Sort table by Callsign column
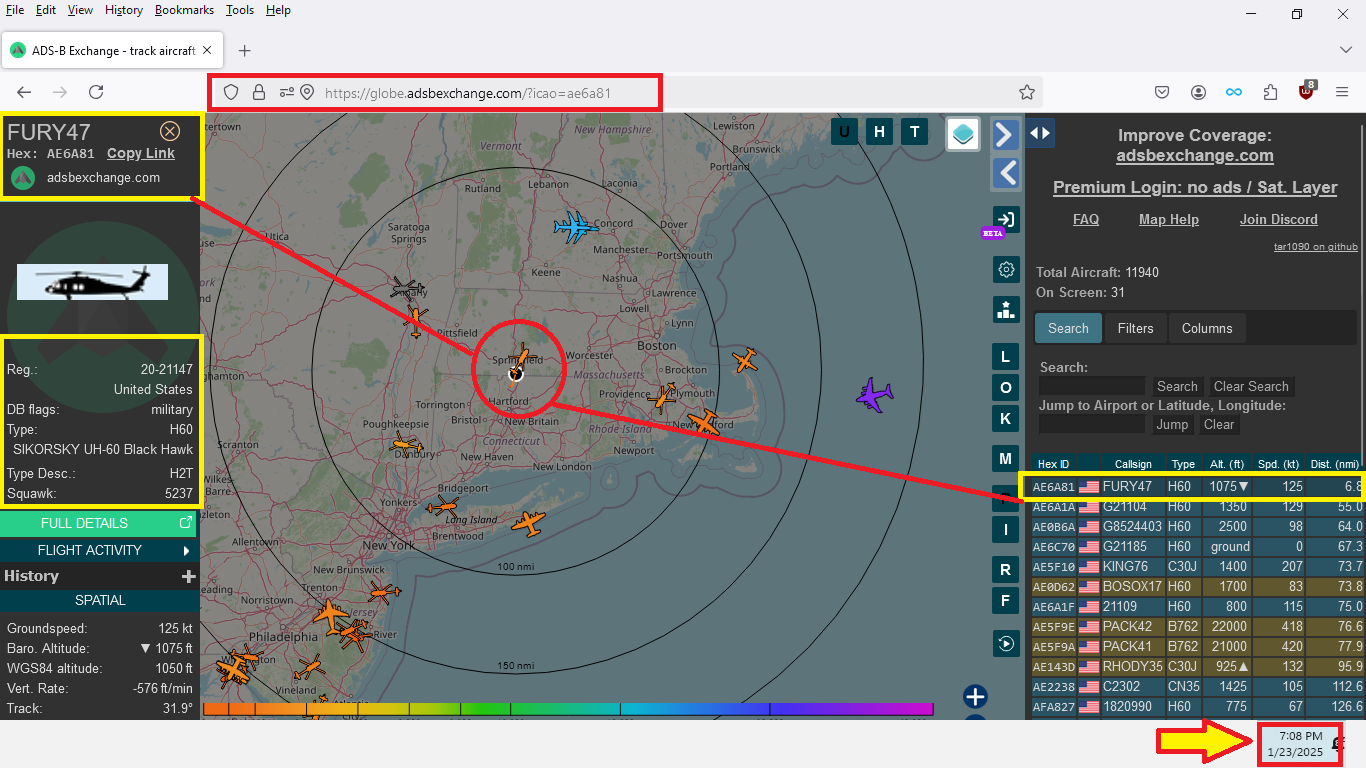 (x=1133, y=464)
